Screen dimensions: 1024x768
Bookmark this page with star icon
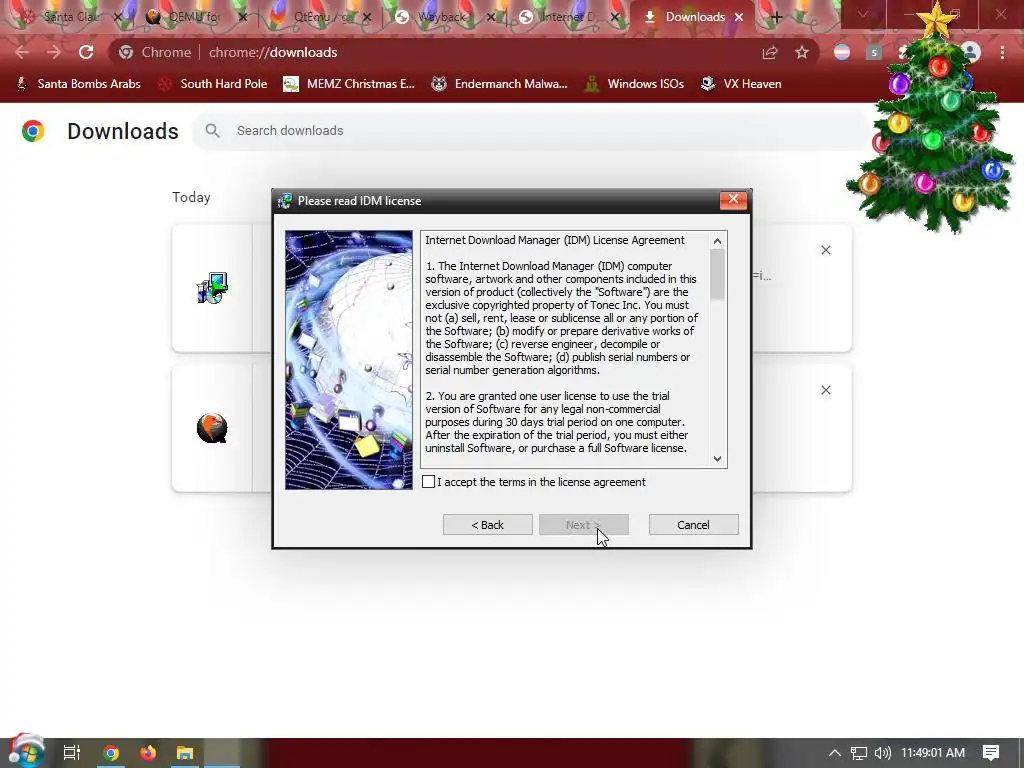pyautogui.click(x=802, y=52)
